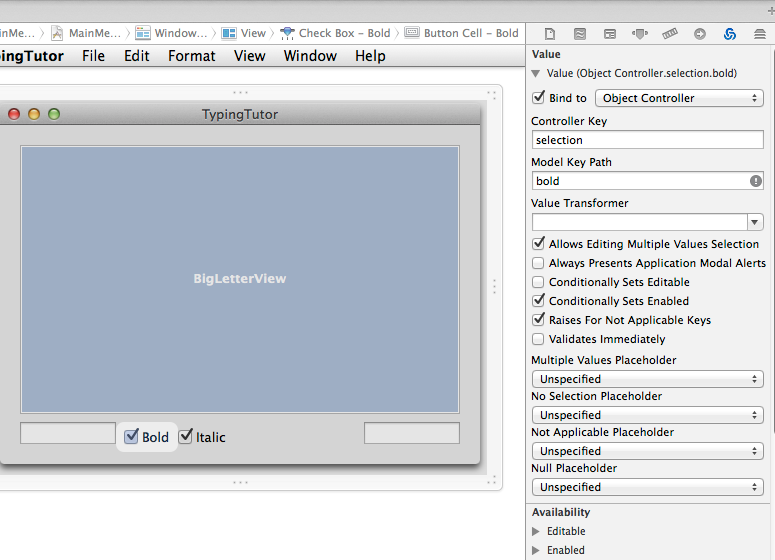Toggle Conditionally Sets Enabled
Image resolution: width=775 pixels, height=560 pixels.
click(x=538, y=301)
